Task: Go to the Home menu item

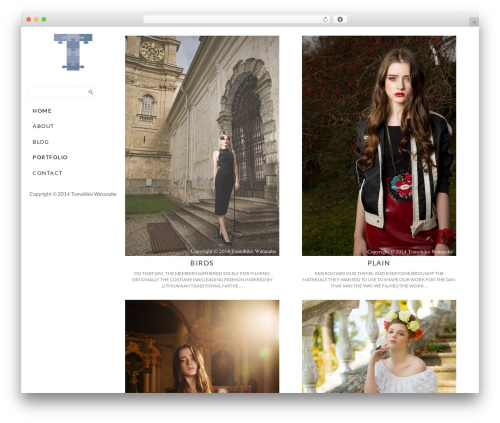Action: click(42, 111)
